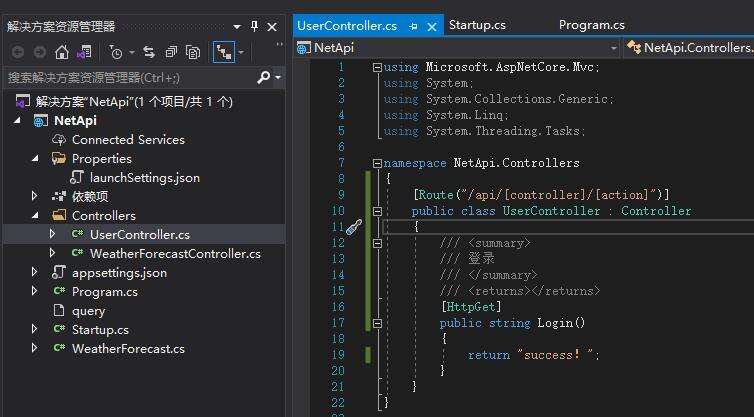Click the Connected Services cloud icon
The image size is (754, 417).
(59, 139)
